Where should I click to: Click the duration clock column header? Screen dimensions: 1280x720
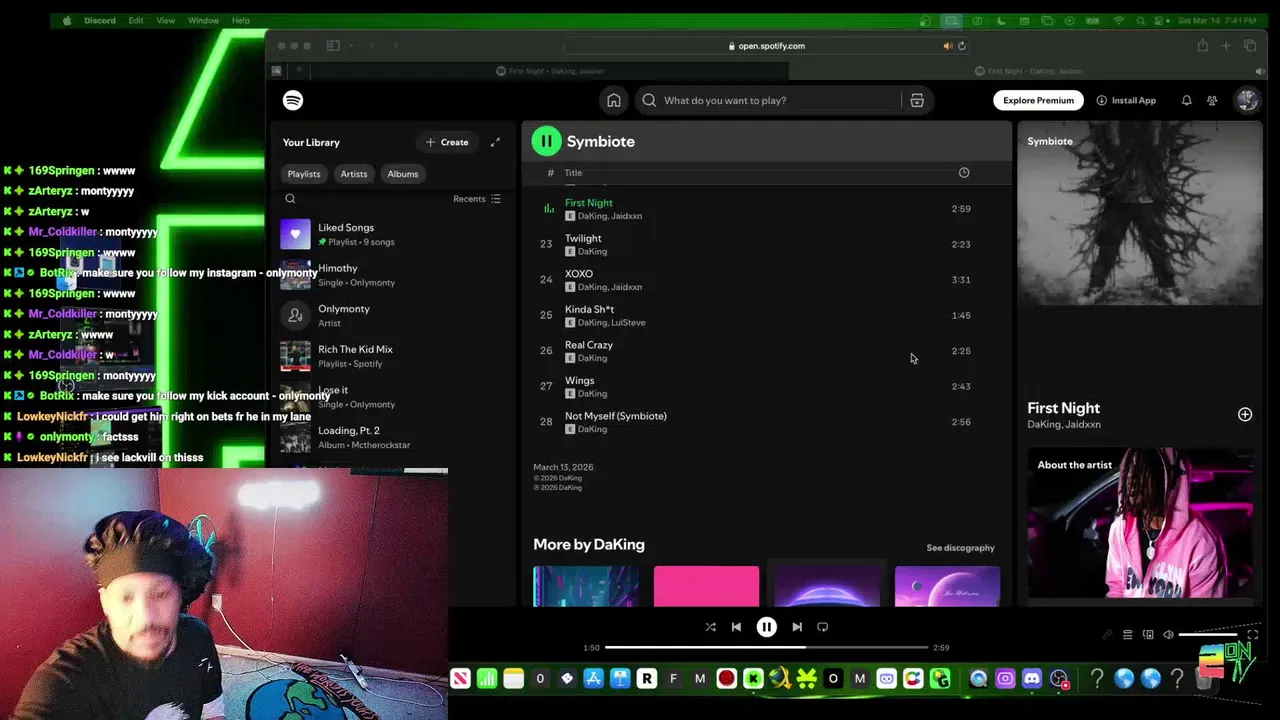tap(964, 173)
